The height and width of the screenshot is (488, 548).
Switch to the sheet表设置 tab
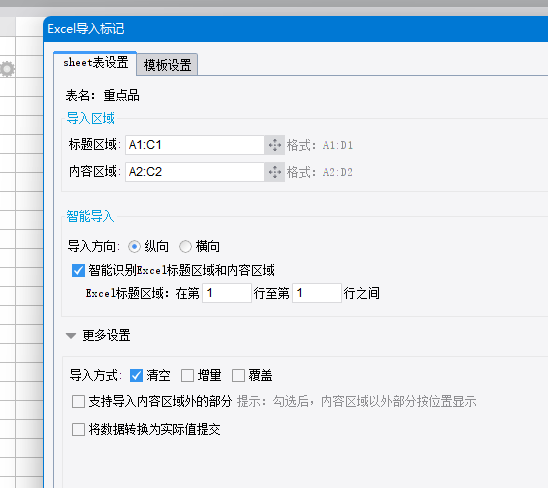coord(95,63)
